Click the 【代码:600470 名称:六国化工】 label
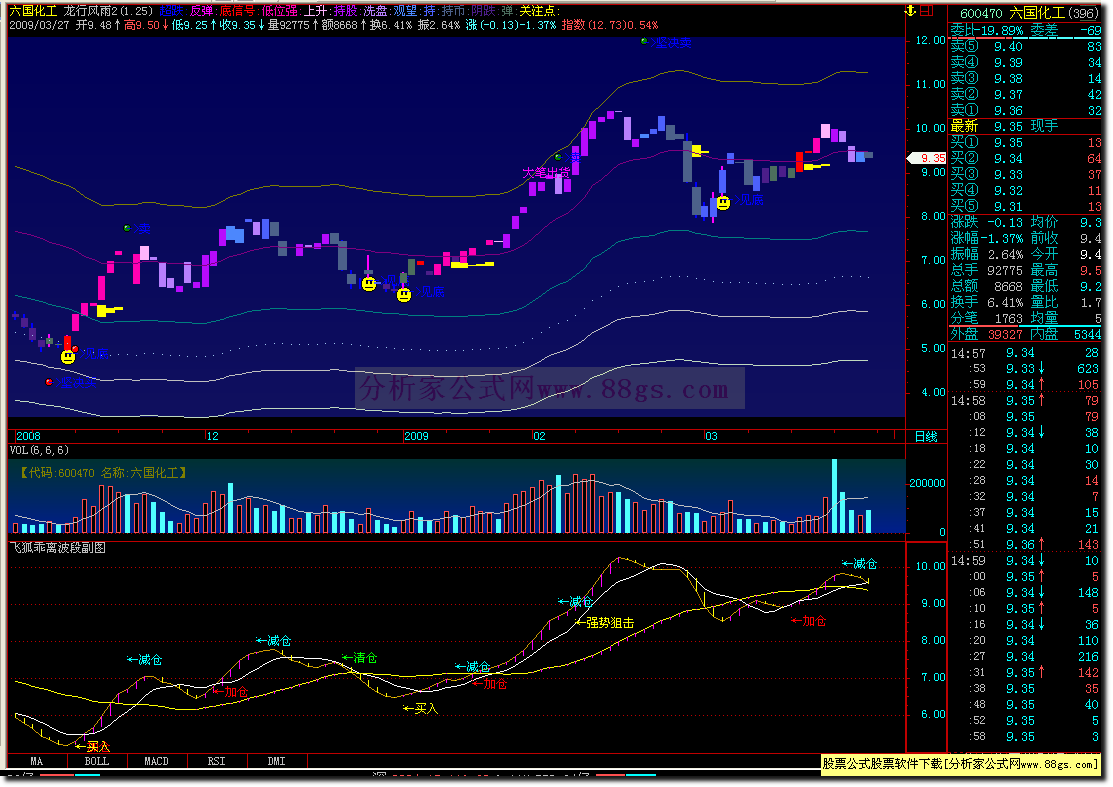This screenshot has width=1113, height=787. pyautogui.click(x=103, y=473)
